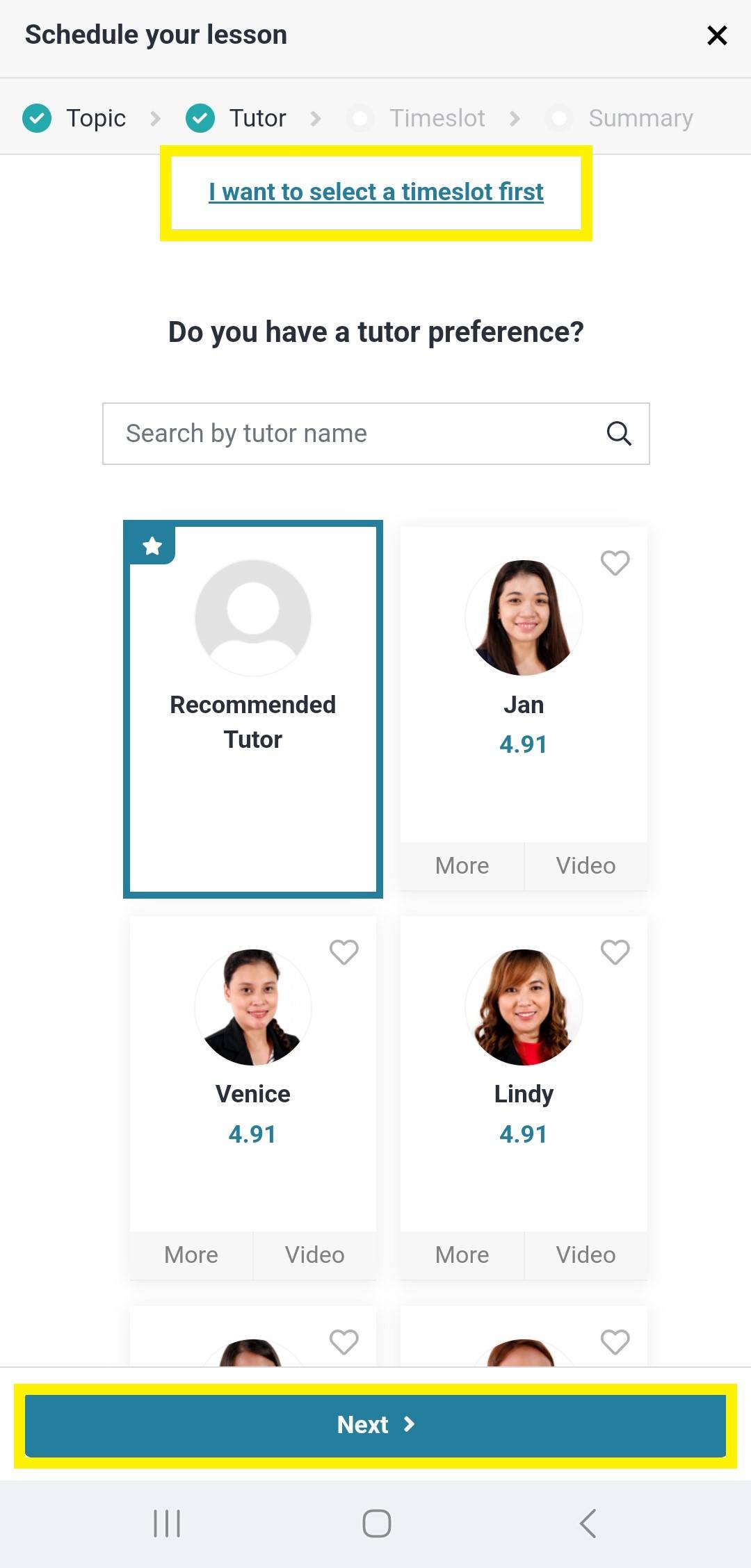The height and width of the screenshot is (1568, 751).
Task: Watch Lindy's intro Video
Action: click(586, 1255)
